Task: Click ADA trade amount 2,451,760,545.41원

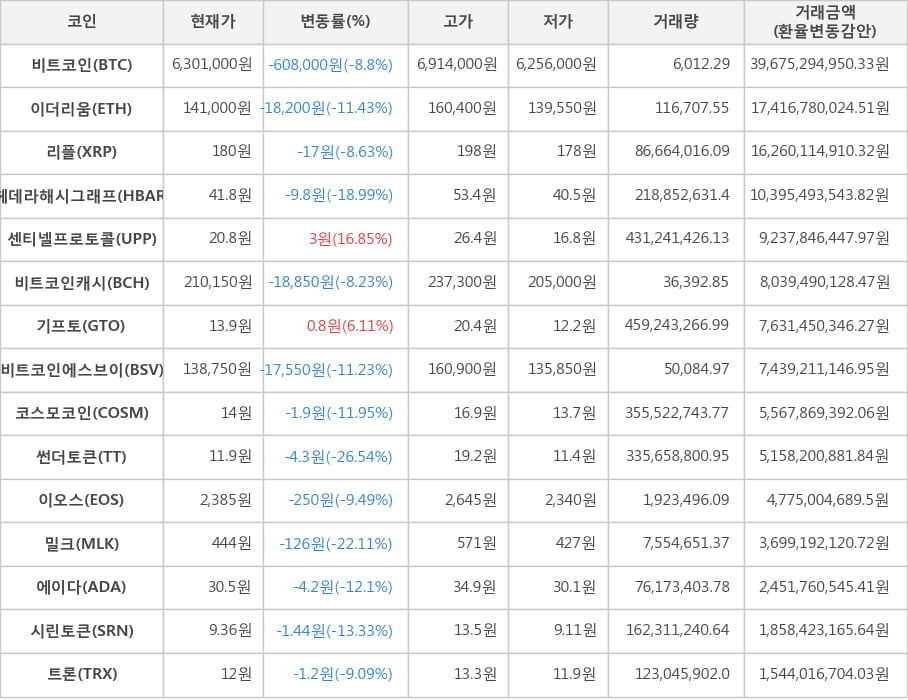Action: point(824,587)
